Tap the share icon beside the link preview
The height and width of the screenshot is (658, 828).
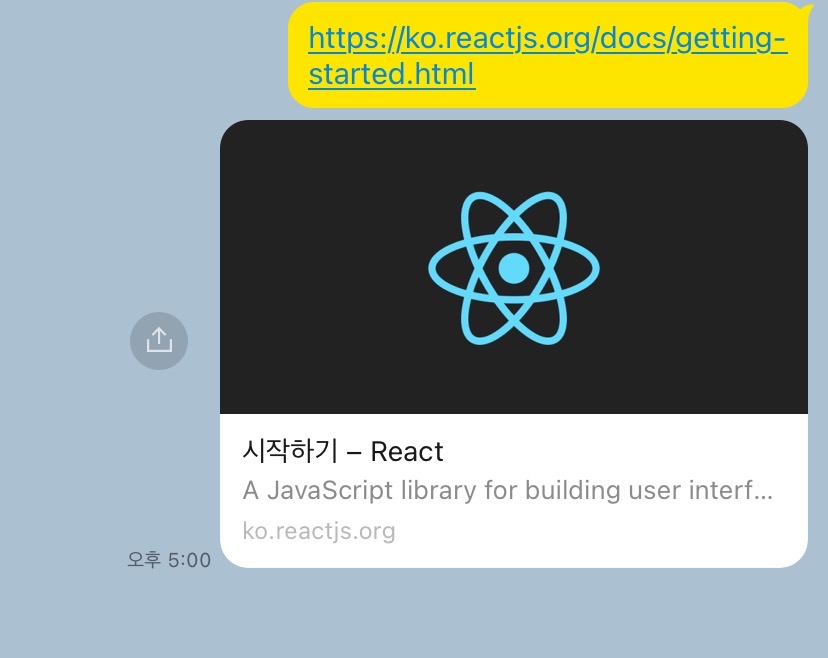tap(159, 341)
